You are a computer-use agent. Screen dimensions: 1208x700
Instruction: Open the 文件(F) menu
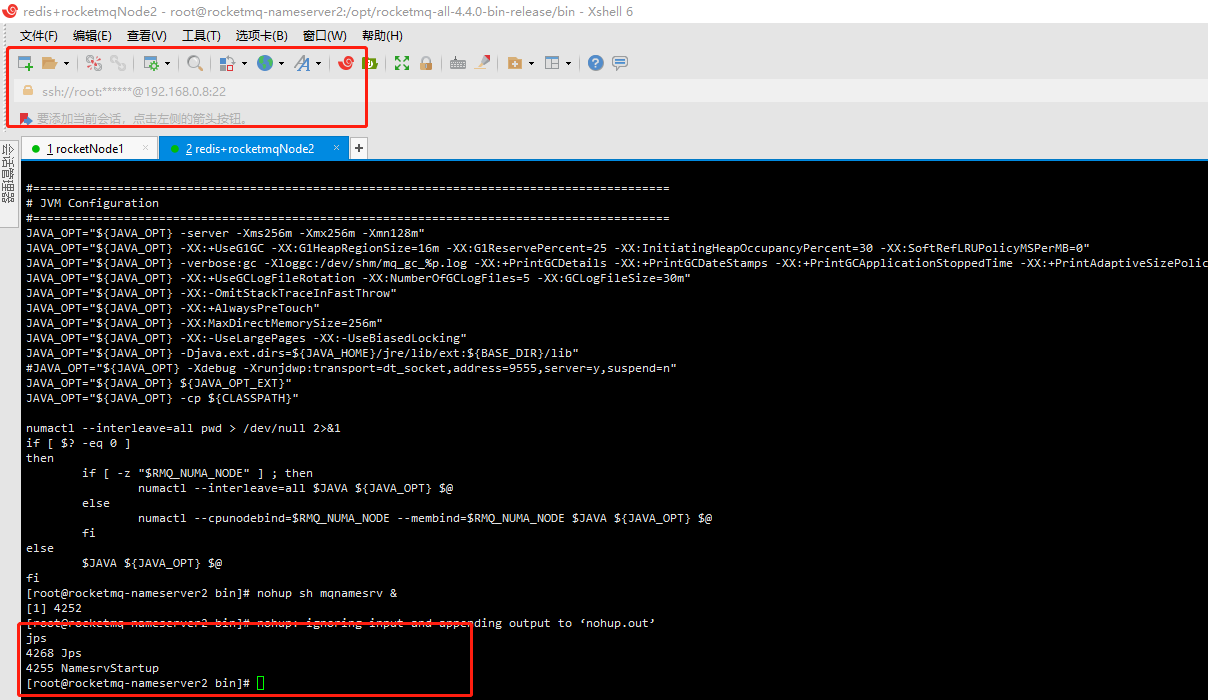click(x=39, y=36)
